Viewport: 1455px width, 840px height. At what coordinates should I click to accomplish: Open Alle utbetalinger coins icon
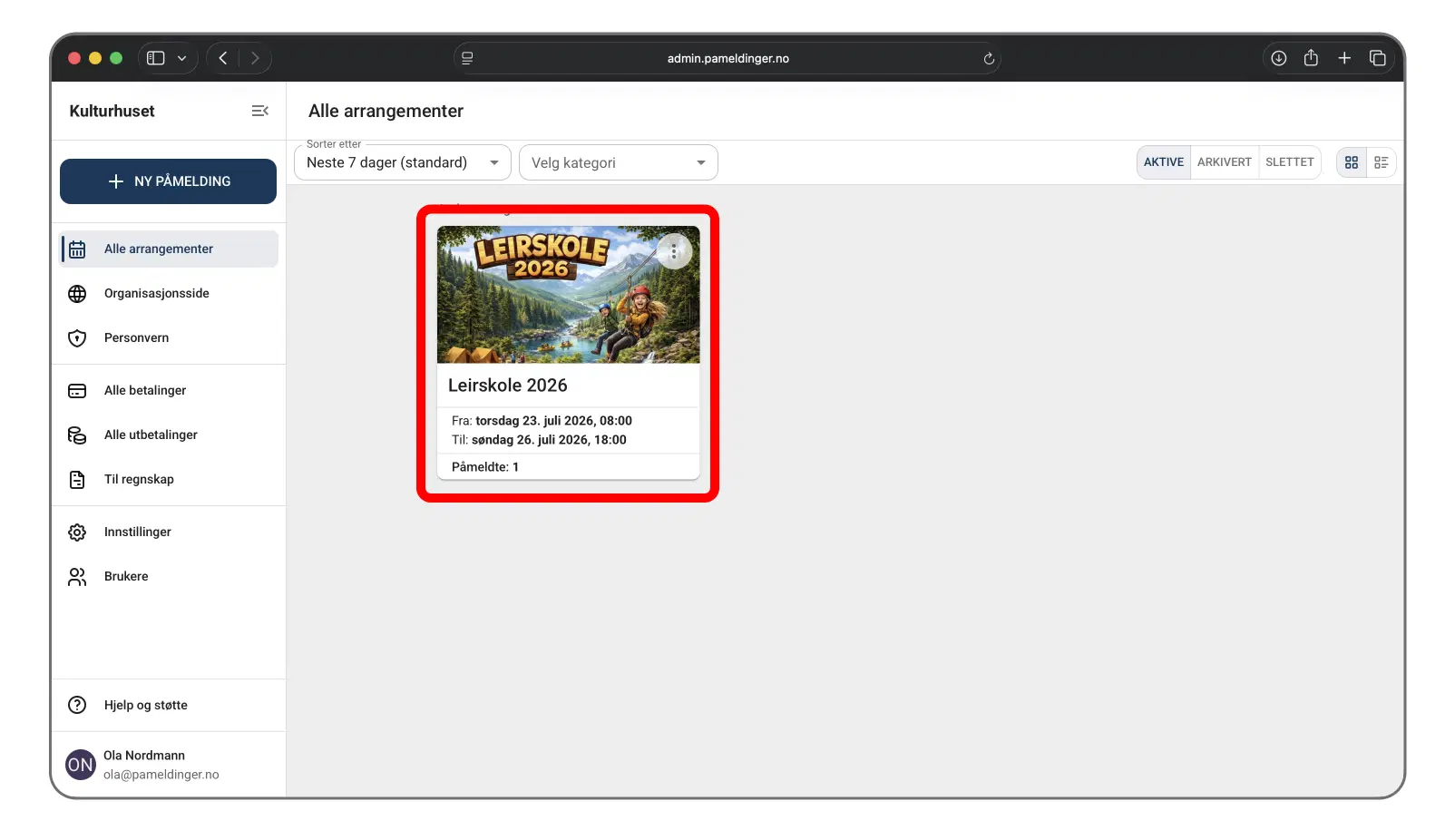click(x=78, y=435)
